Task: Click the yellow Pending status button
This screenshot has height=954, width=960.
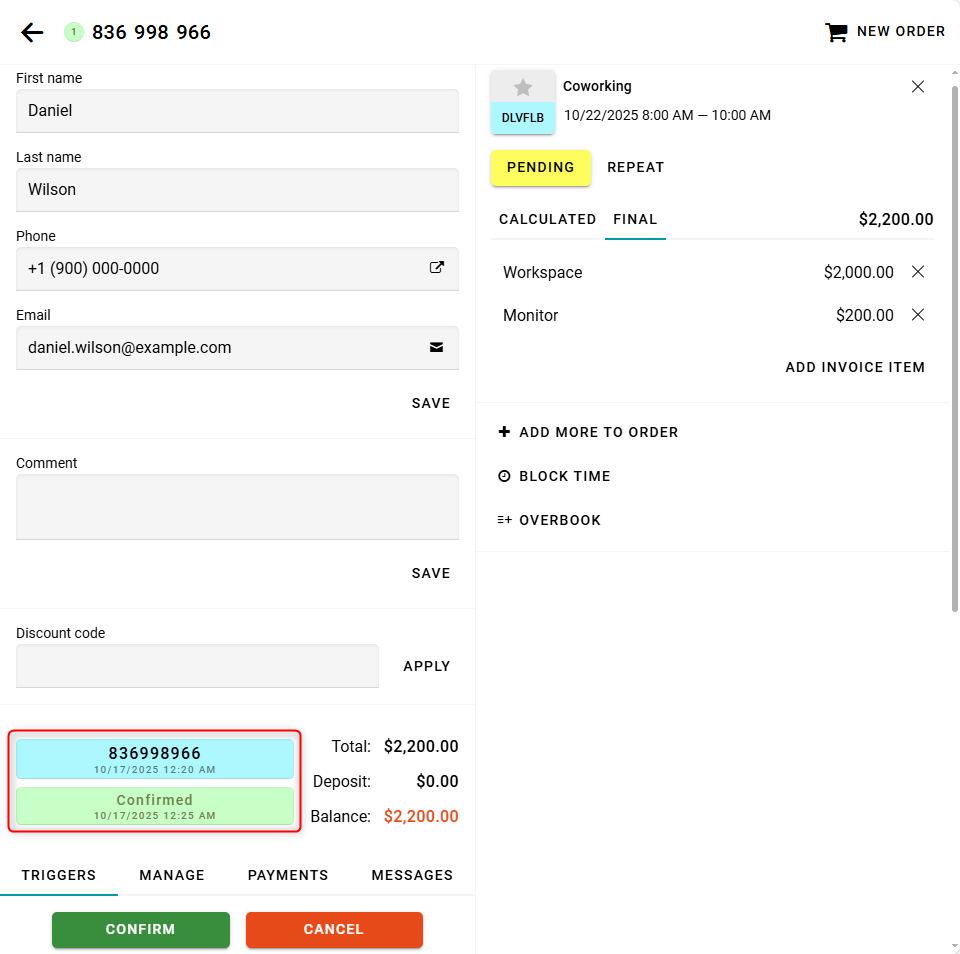Action: point(541,167)
